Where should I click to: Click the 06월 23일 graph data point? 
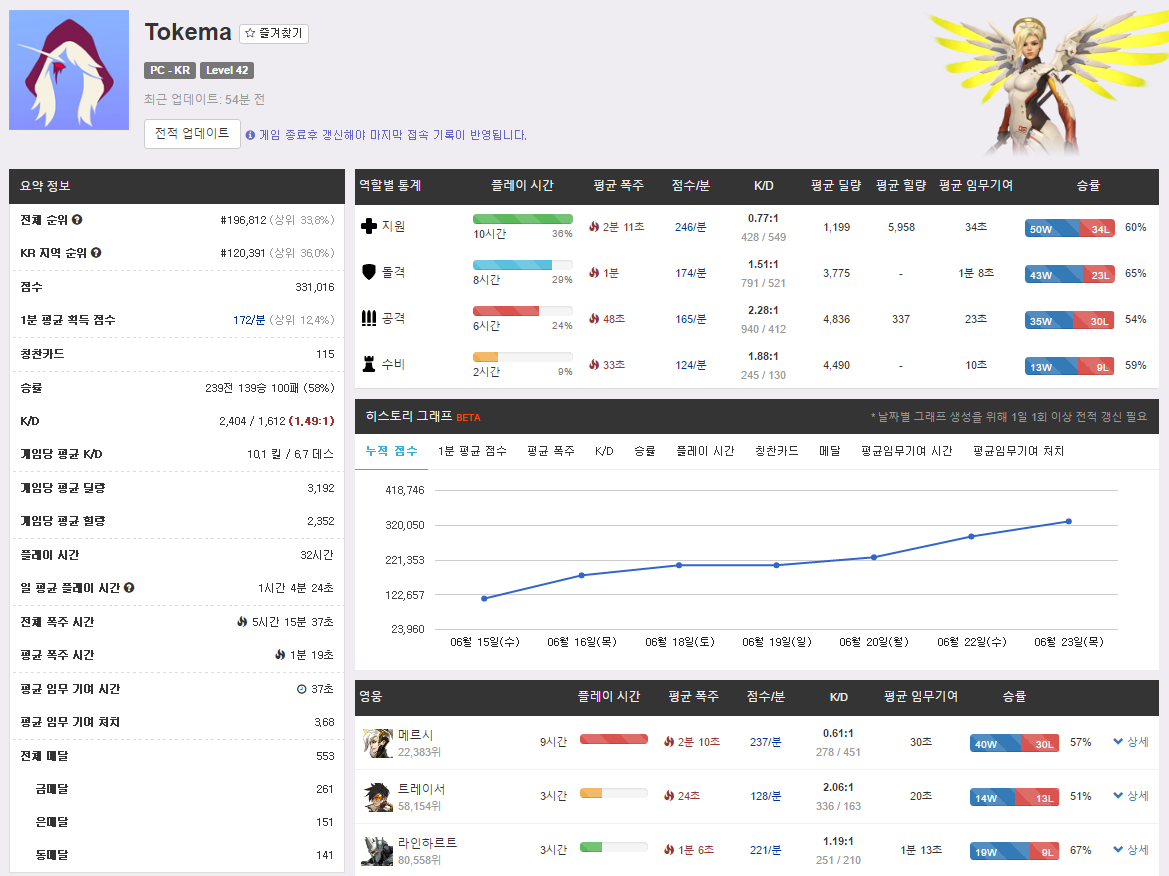pyautogui.click(x=1068, y=521)
